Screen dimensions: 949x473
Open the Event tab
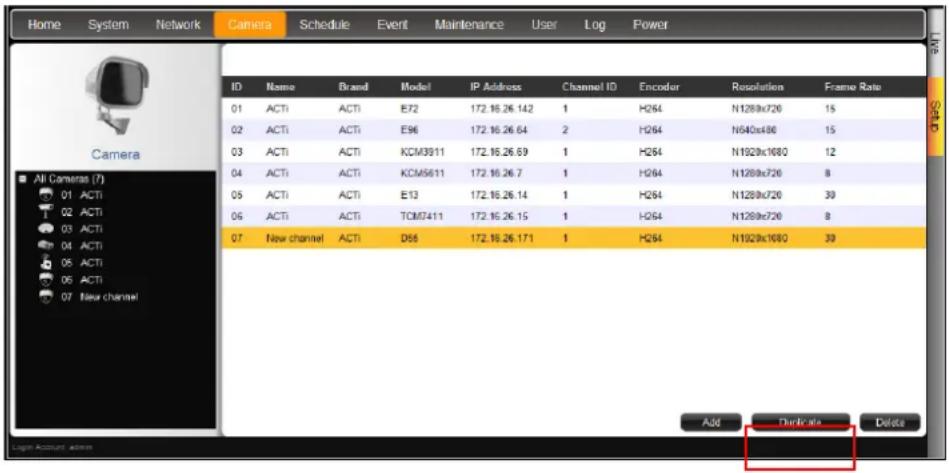(x=392, y=25)
